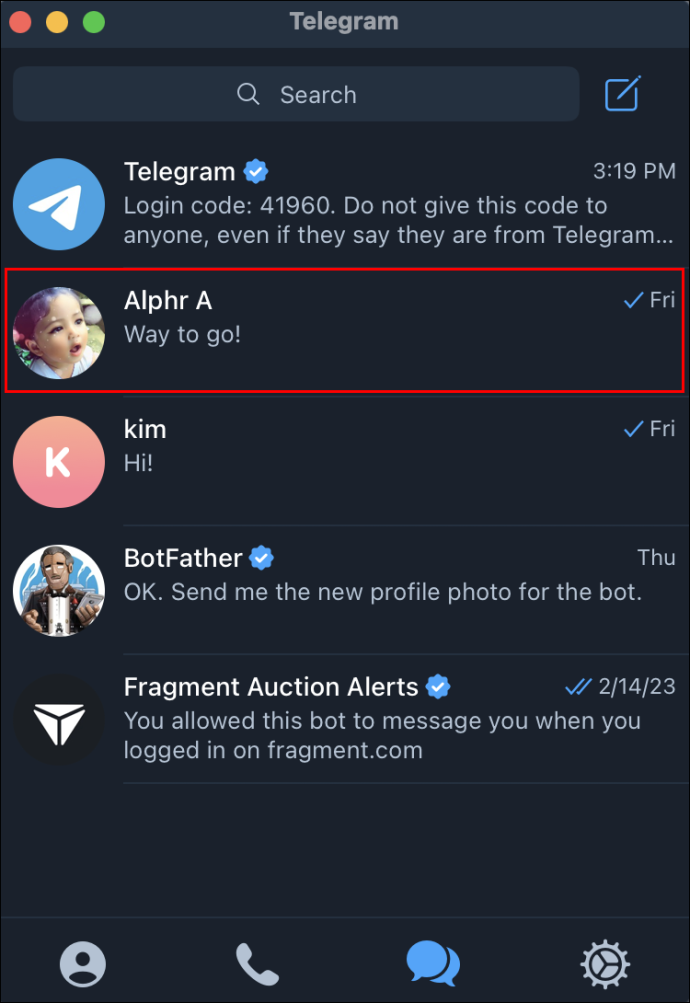
Task: Open the Calls tab phone icon
Action: point(257,964)
